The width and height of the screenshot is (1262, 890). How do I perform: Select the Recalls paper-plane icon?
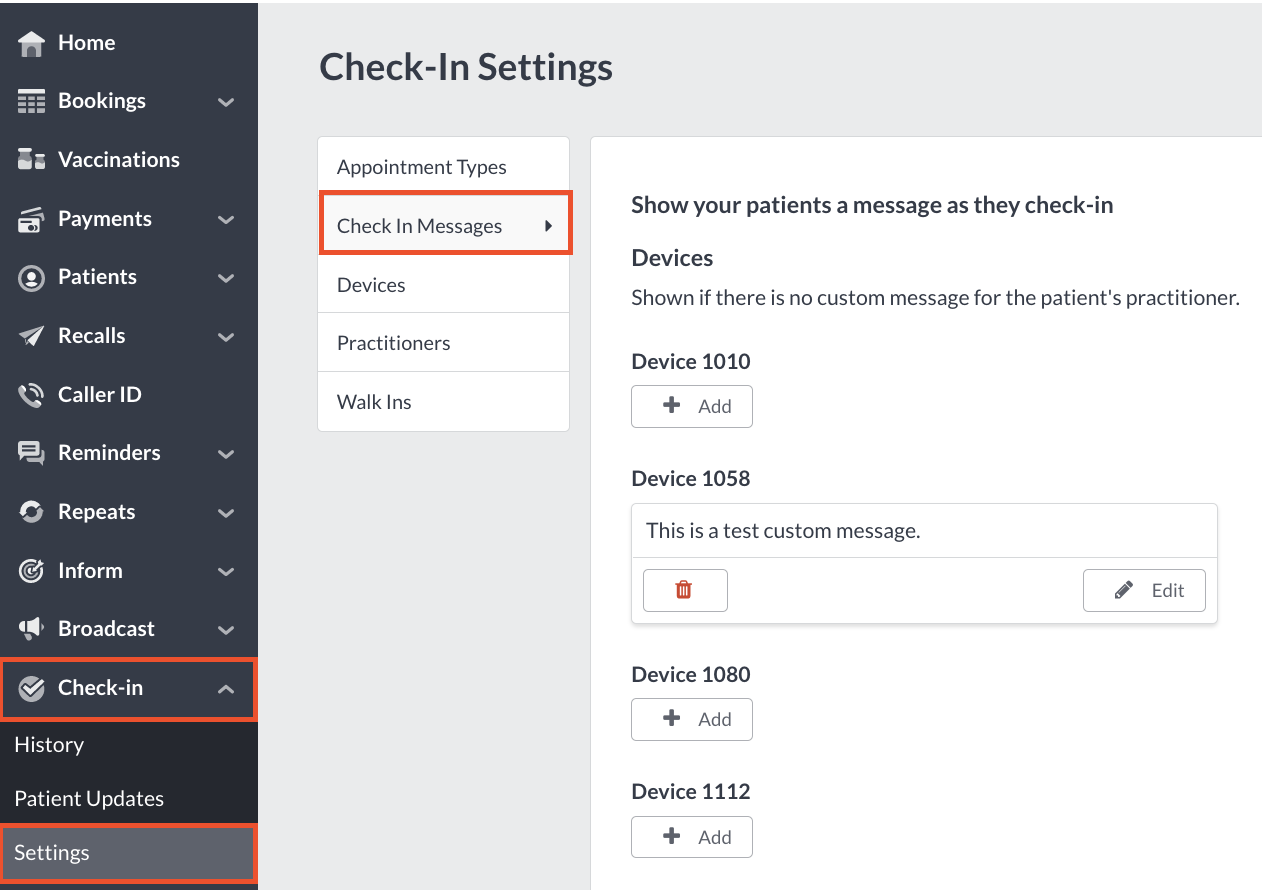click(31, 335)
